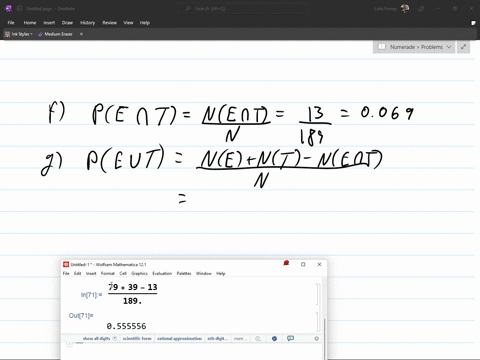Click the back arrow next to OneNote title
Viewport: 480px width, 360px height.
click(x=19, y=8)
